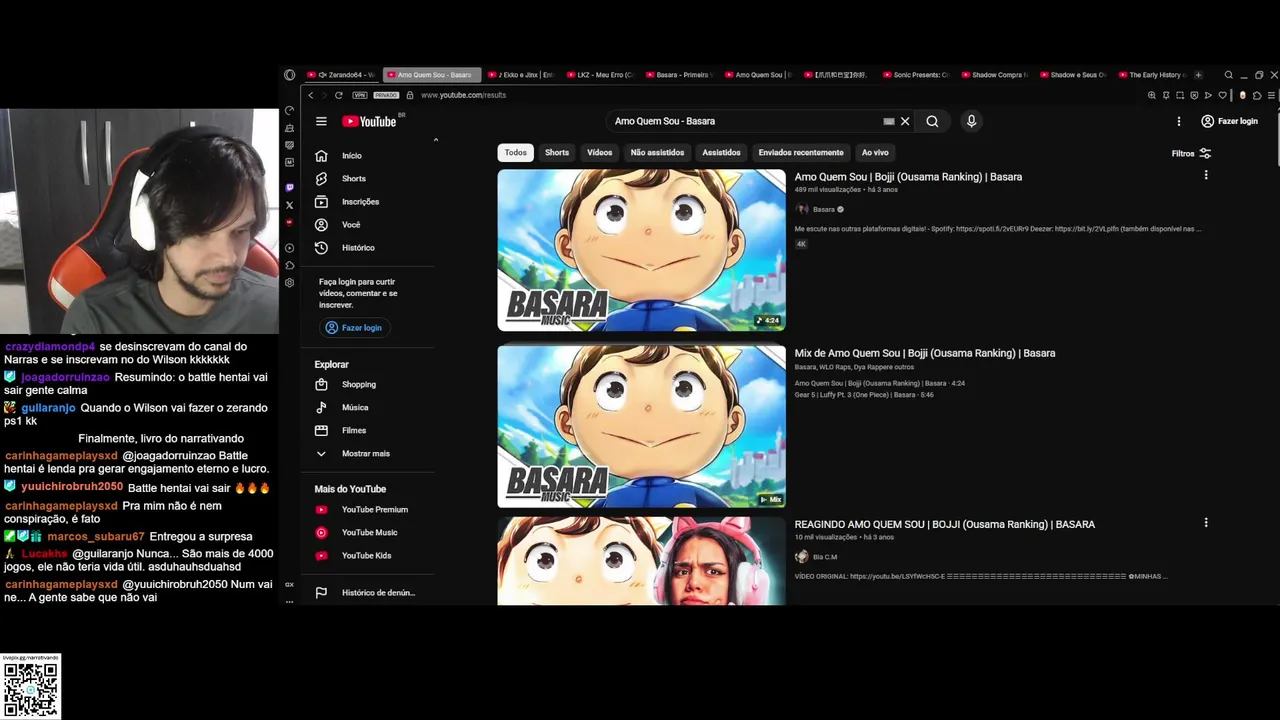The width and height of the screenshot is (1280, 720).
Task: Select the Ao vivo filter chip
Action: (875, 153)
